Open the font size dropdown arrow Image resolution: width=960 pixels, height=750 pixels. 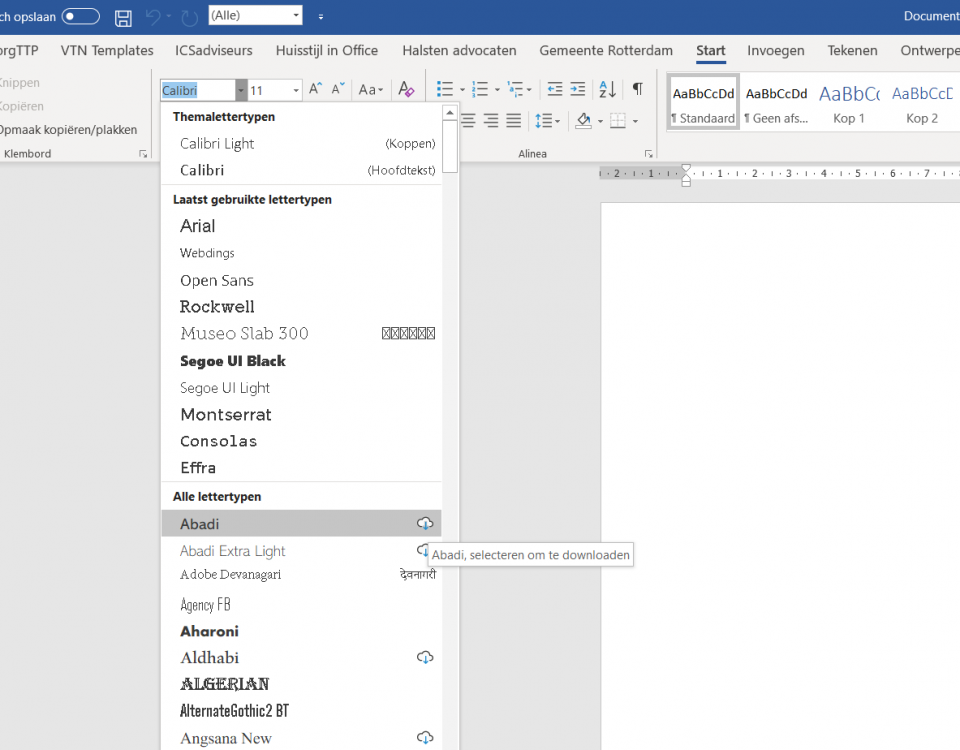(x=296, y=91)
